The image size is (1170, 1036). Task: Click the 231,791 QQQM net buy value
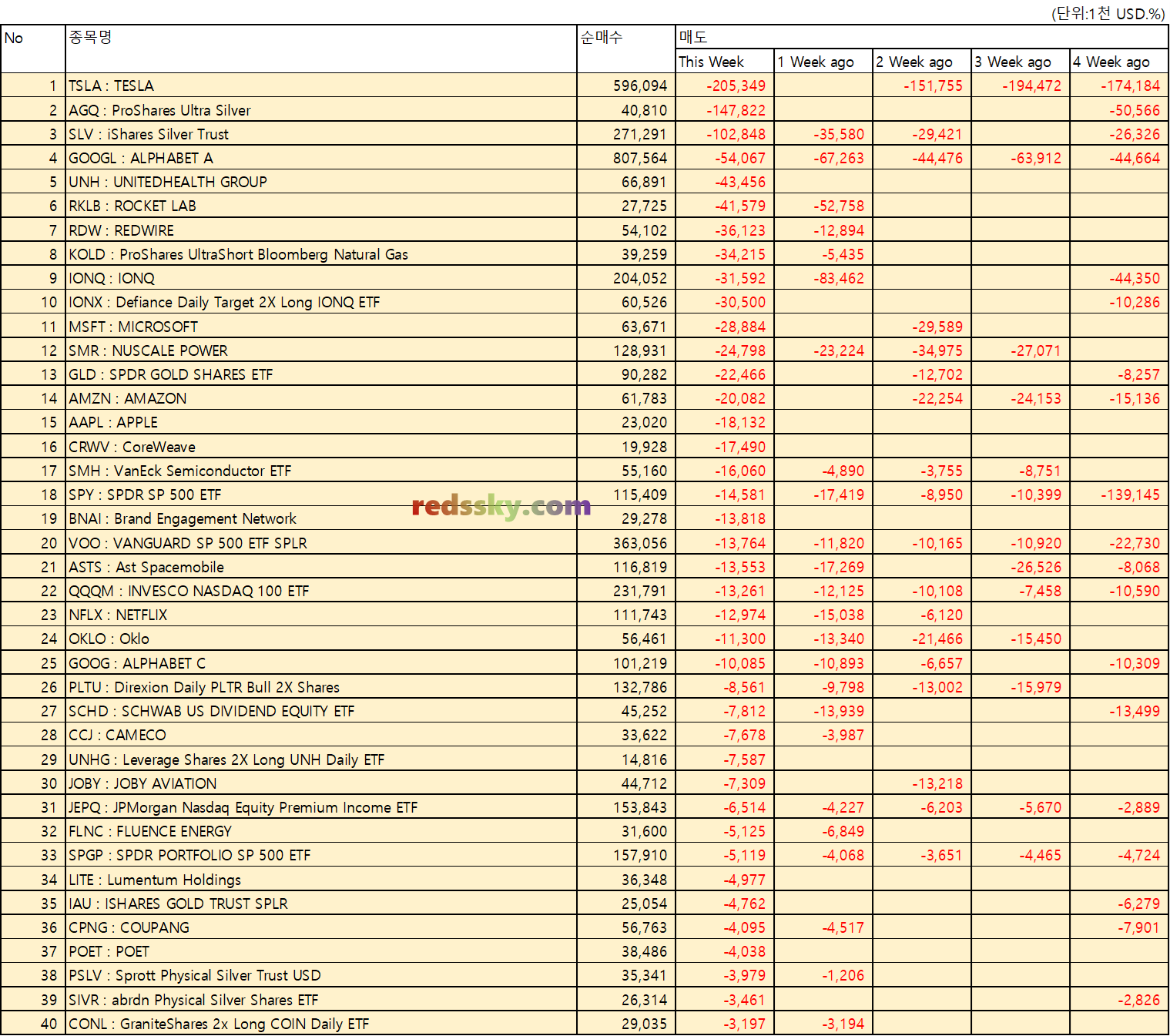click(x=640, y=590)
